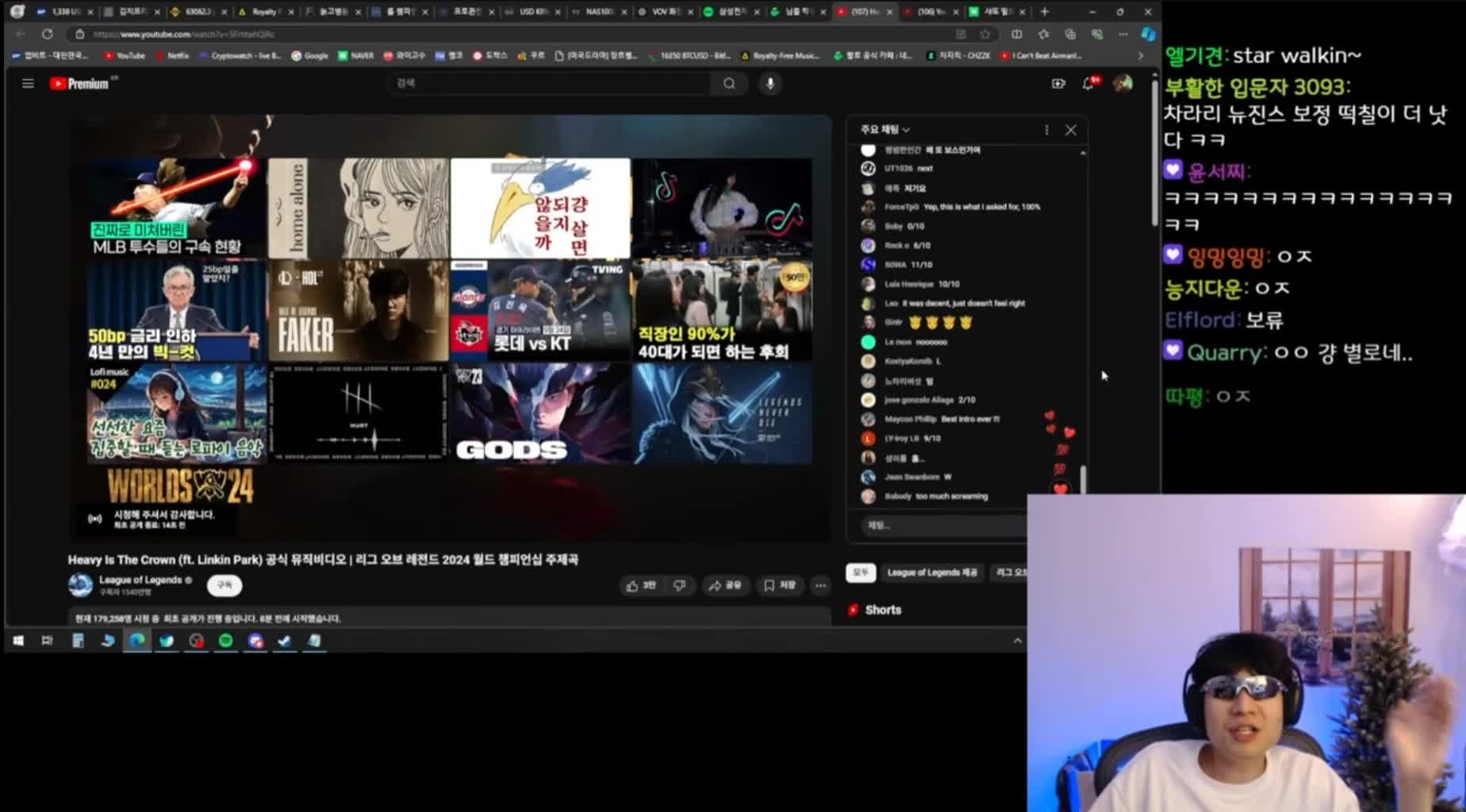
Task: Open MLB pitchers end-screen video thumbnail
Action: click(176, 208)
